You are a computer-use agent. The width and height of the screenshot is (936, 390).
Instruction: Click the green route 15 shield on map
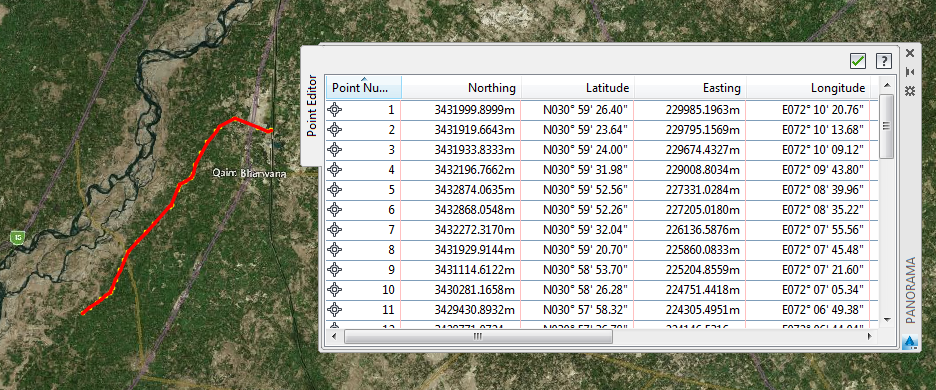point(18,238)
